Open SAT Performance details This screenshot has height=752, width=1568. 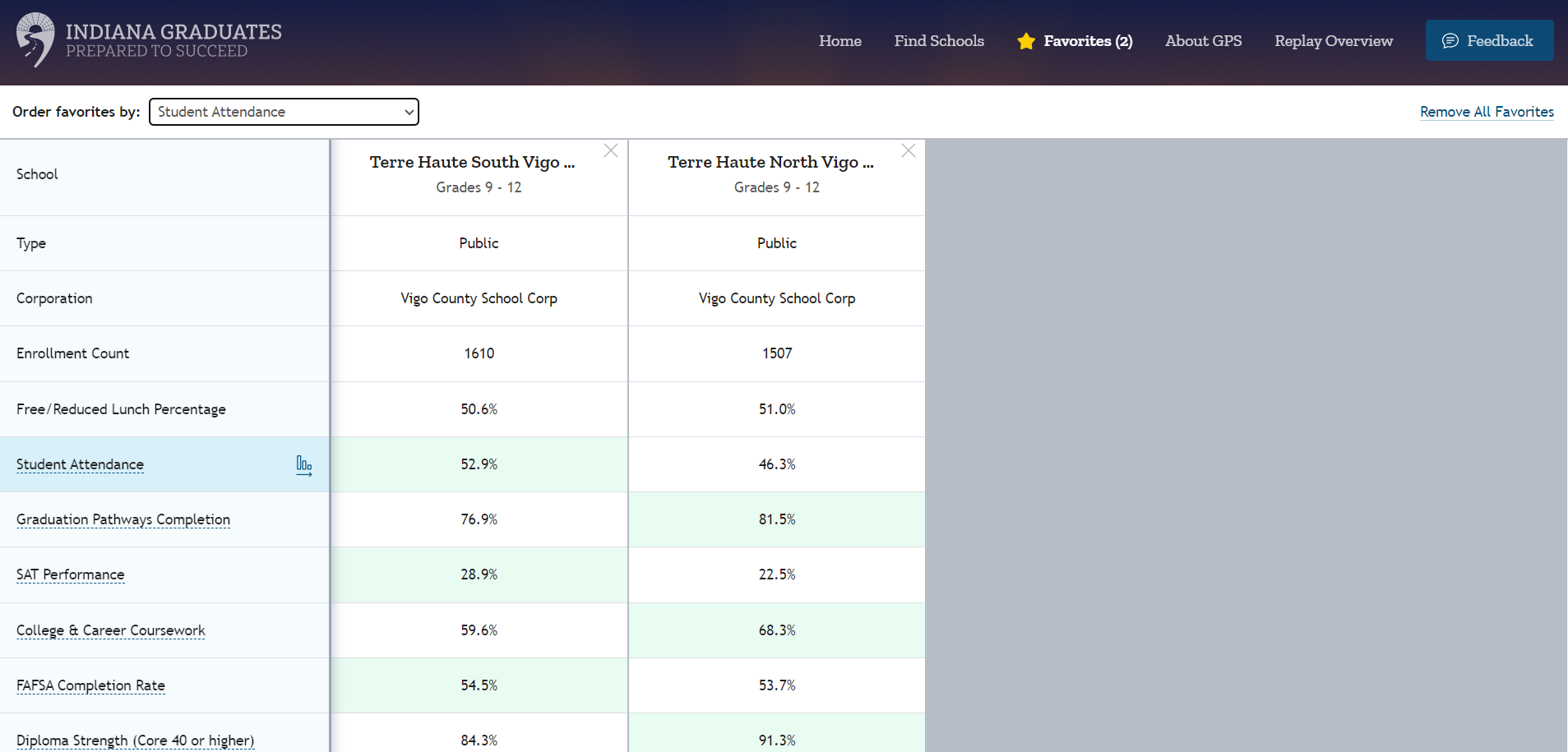(x=70, y=574)
